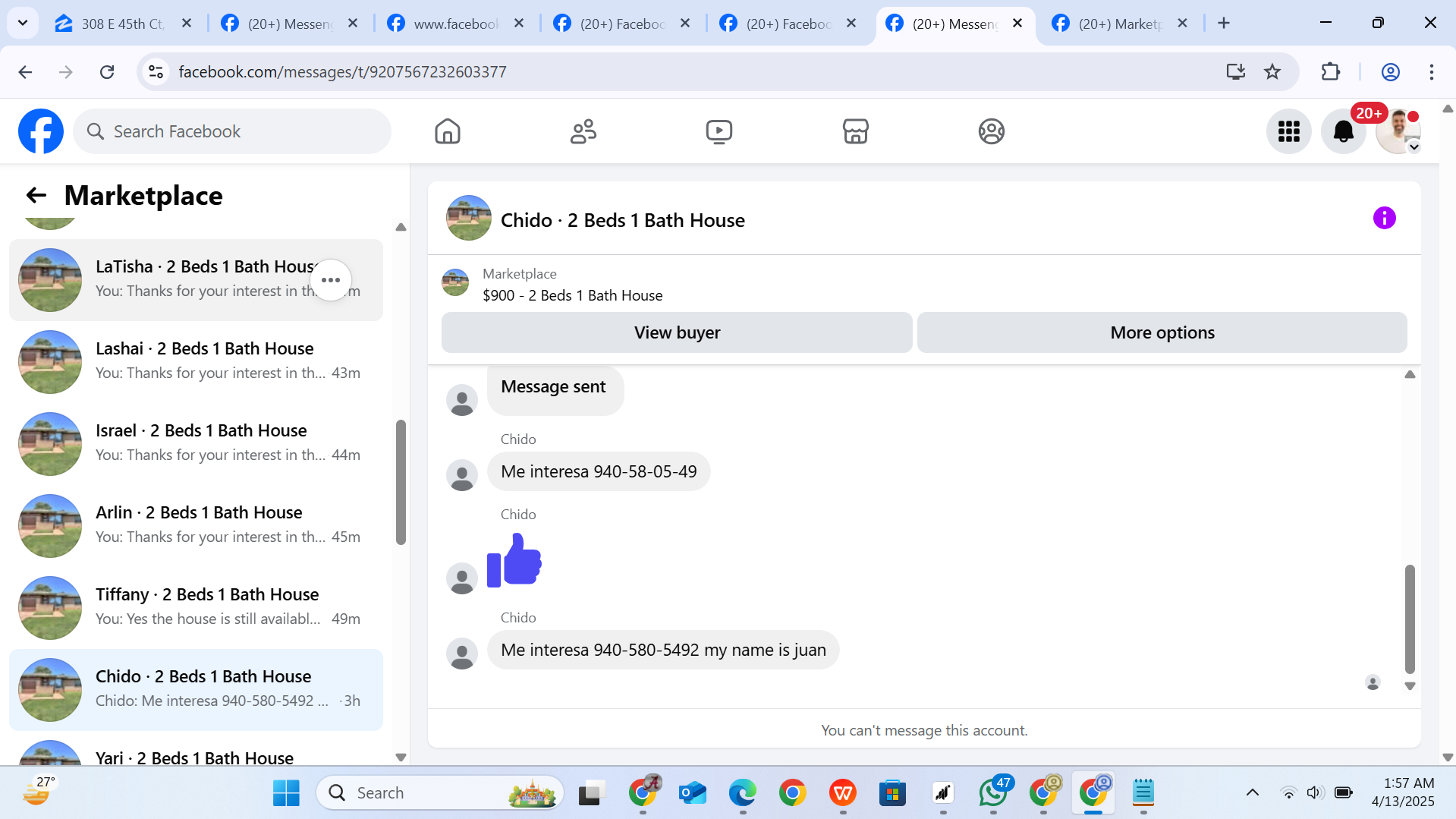Viewport: 1456px width, 819px height.
Task: Open a new browser tab
Action: click(1224, 24)
